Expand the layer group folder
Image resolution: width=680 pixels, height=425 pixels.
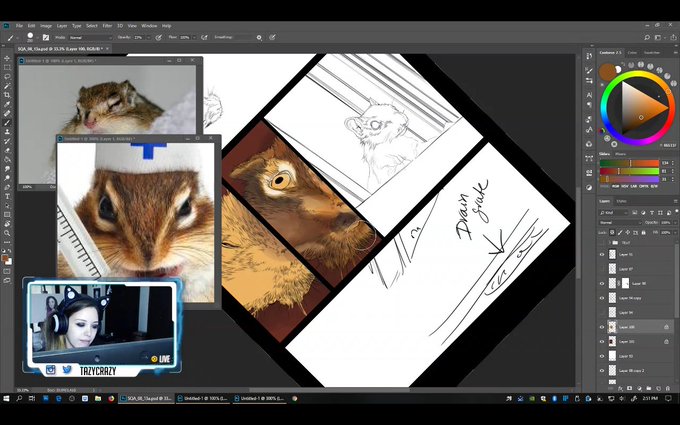[x=610, y=243]
